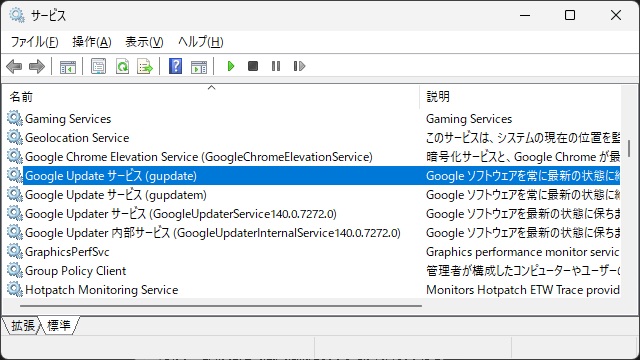Image resolution: width=640 pixels, height=360 pixels.
Task: Select Google Updater 内部サービス row name
Action: coord(213,233)
